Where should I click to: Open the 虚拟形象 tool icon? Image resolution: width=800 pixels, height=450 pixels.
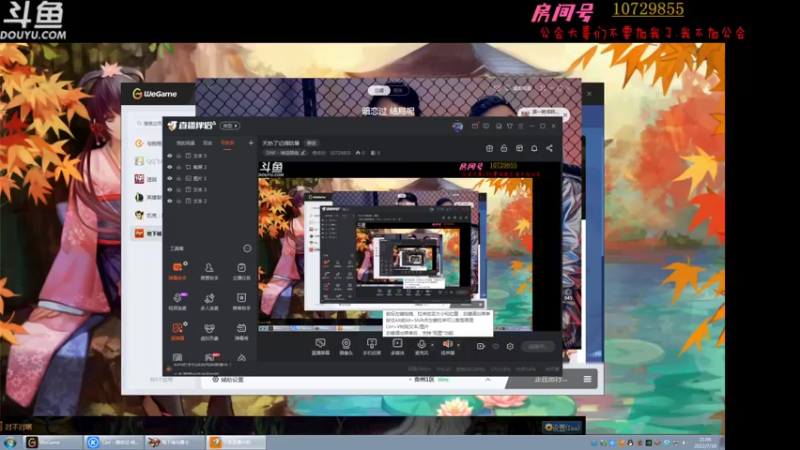209,331
